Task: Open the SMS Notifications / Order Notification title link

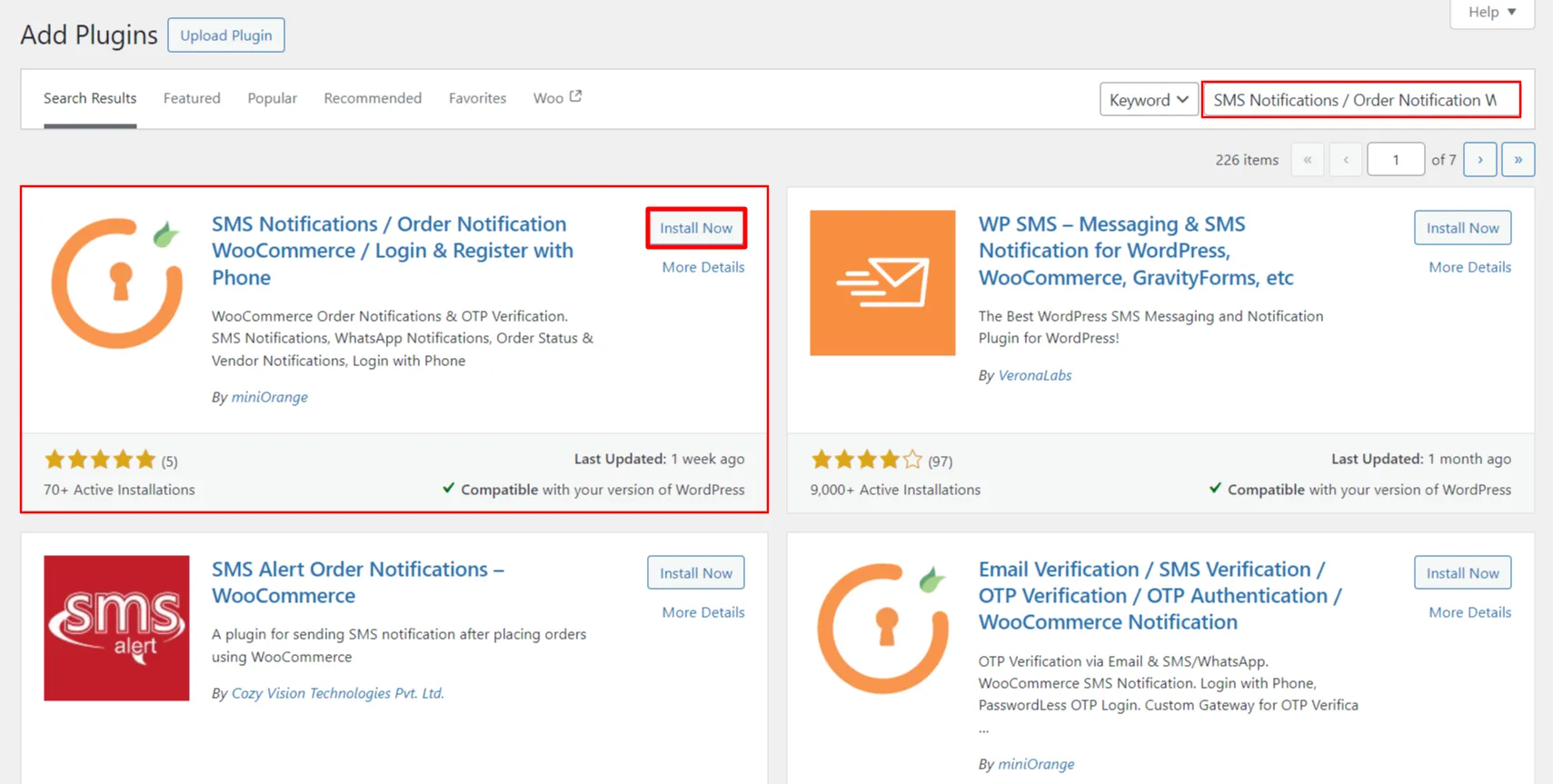Action: 393,251
